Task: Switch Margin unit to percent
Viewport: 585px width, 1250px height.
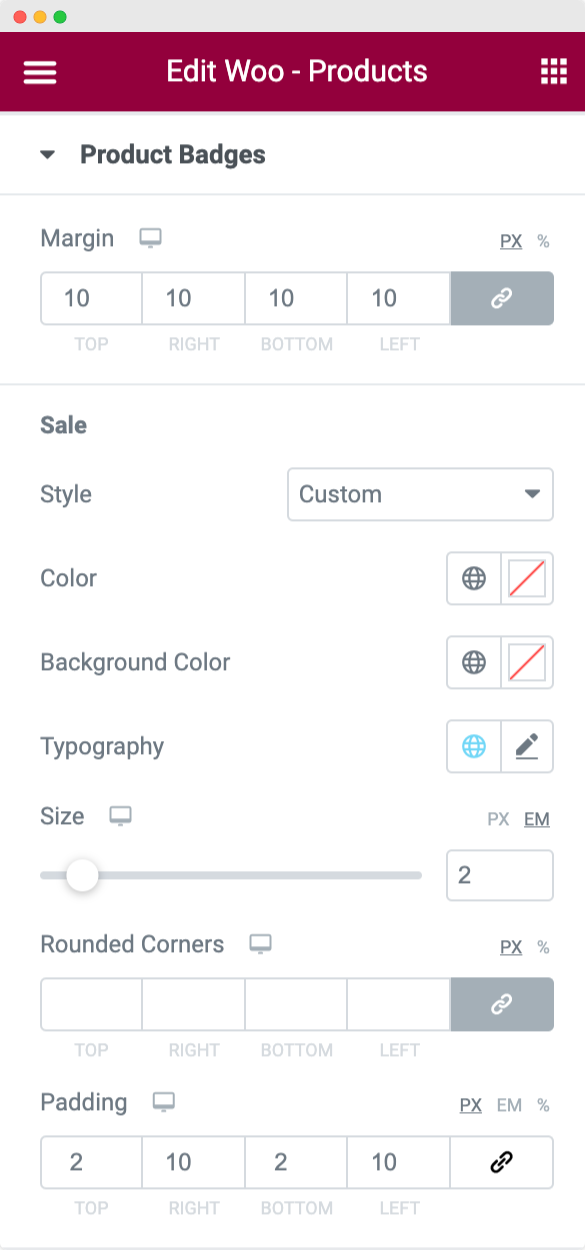Action: click(x=543, y=241)
